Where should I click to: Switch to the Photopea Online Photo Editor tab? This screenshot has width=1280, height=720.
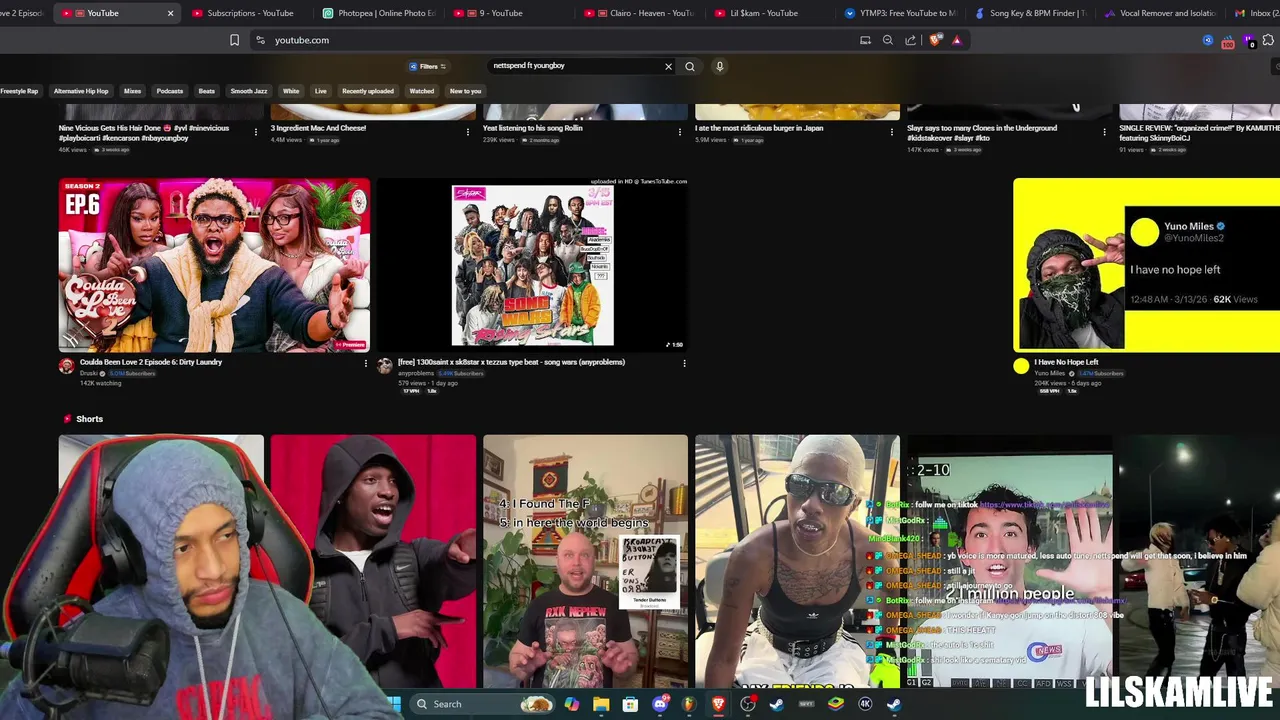(380, 13)
